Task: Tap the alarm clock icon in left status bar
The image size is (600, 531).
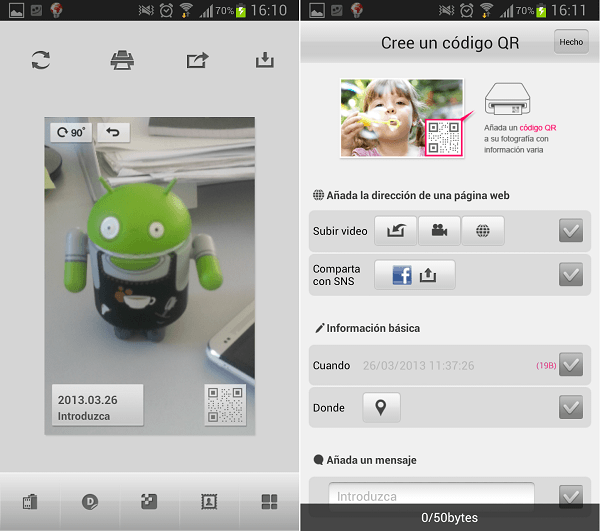Action: [166, 10]
